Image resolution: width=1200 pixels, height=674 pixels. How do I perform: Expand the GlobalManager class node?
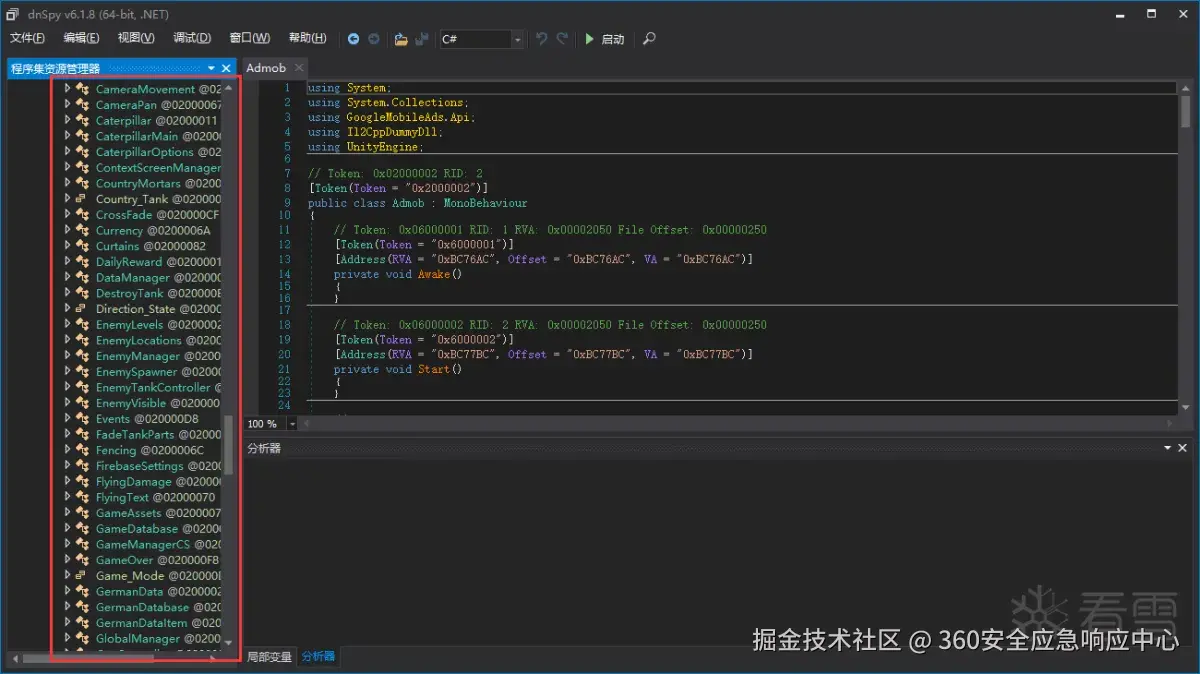click(67, 638)
